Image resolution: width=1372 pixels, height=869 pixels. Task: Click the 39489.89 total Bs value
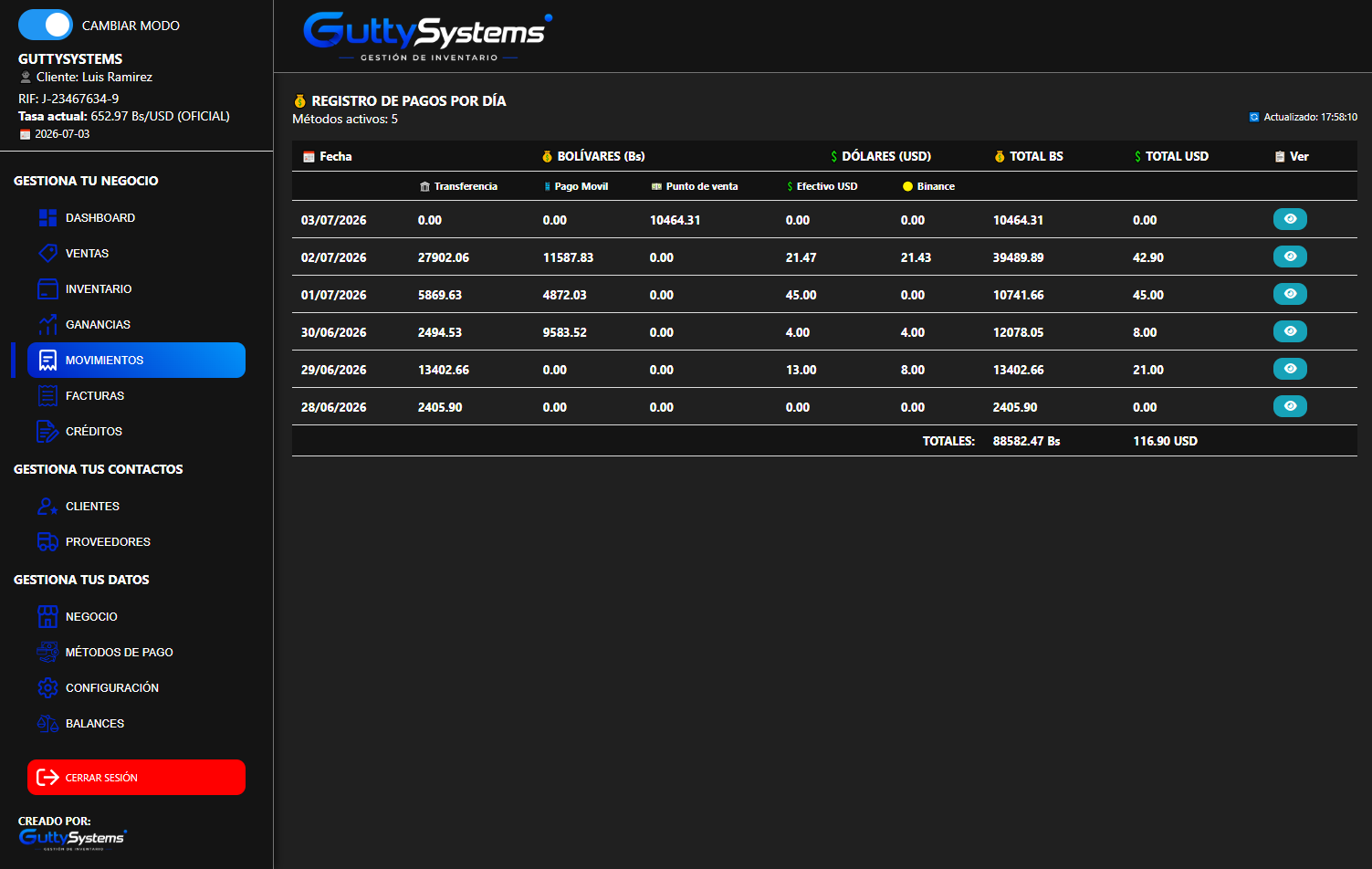pyautogui.click(x=1018, y=257)
